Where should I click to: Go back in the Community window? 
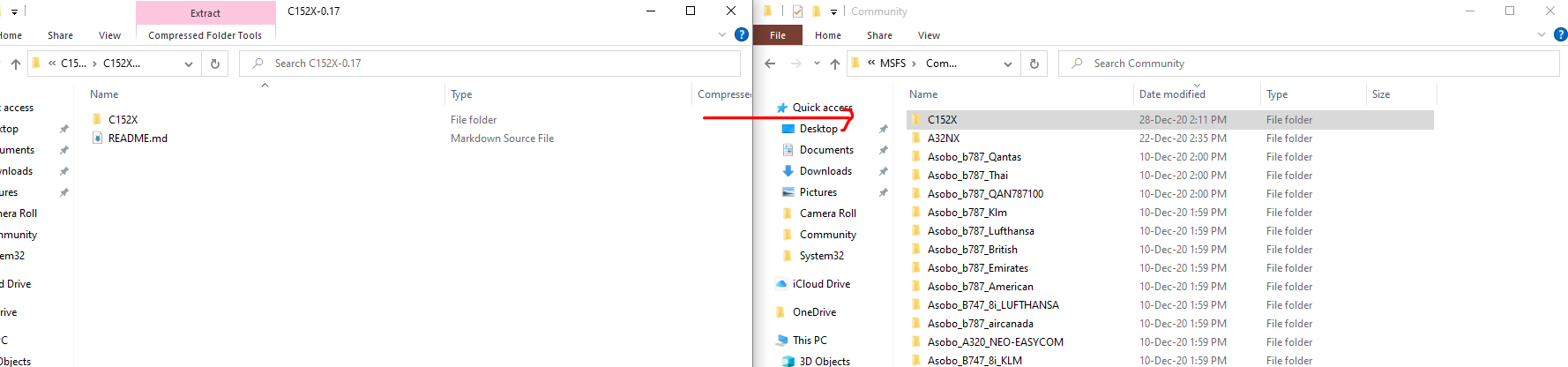pos(770,64)
